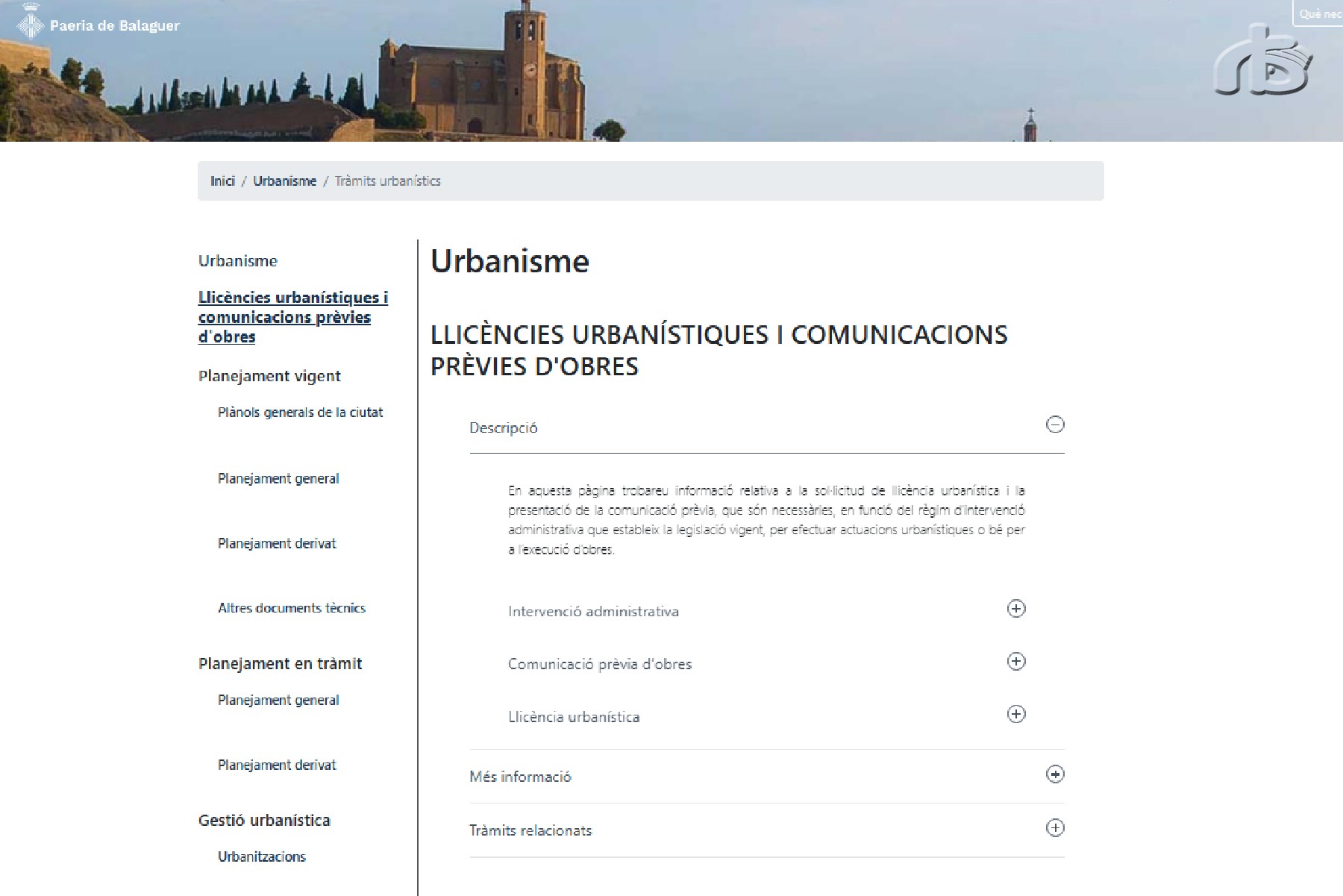Go to Inici in the breadcrumb

tap(222, 181)
